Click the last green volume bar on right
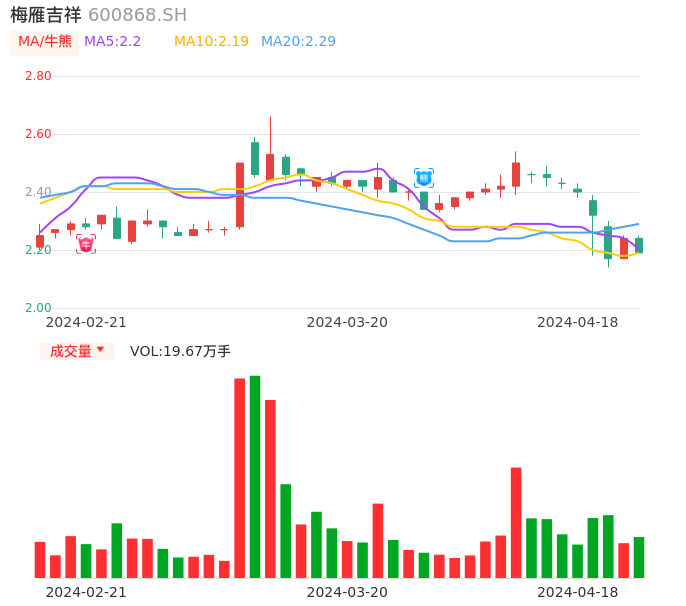Screen dimensions: 686x606 coord(639,558)
